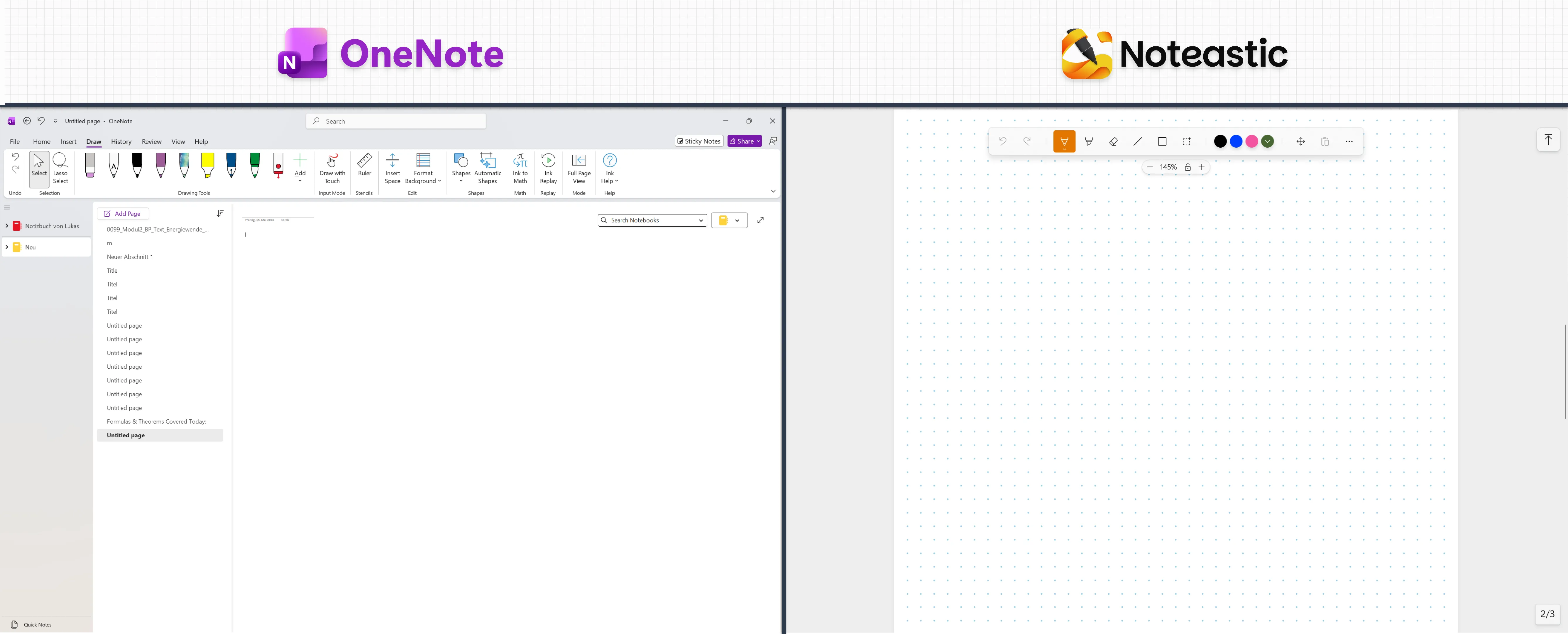Select the blue color in Noteastic
The height and width of the screenshot is (634, 1568).
click(1236, 141)
